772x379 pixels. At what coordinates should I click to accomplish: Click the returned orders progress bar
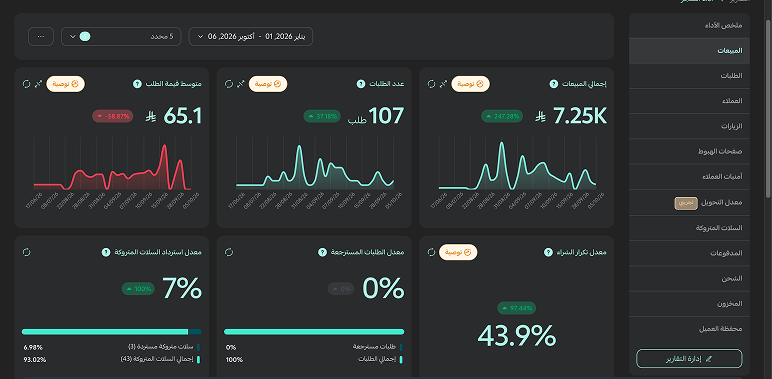314,332
